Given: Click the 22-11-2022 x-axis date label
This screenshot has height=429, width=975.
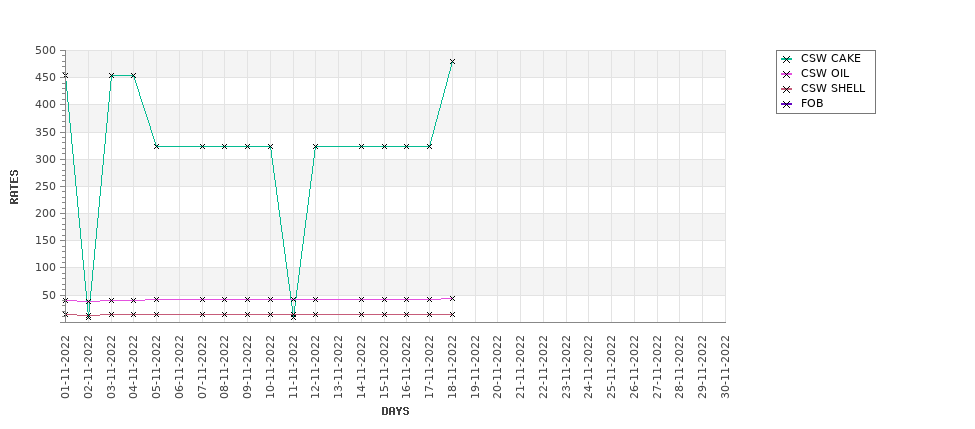Looking at the screenshot, I should (543, 367).
